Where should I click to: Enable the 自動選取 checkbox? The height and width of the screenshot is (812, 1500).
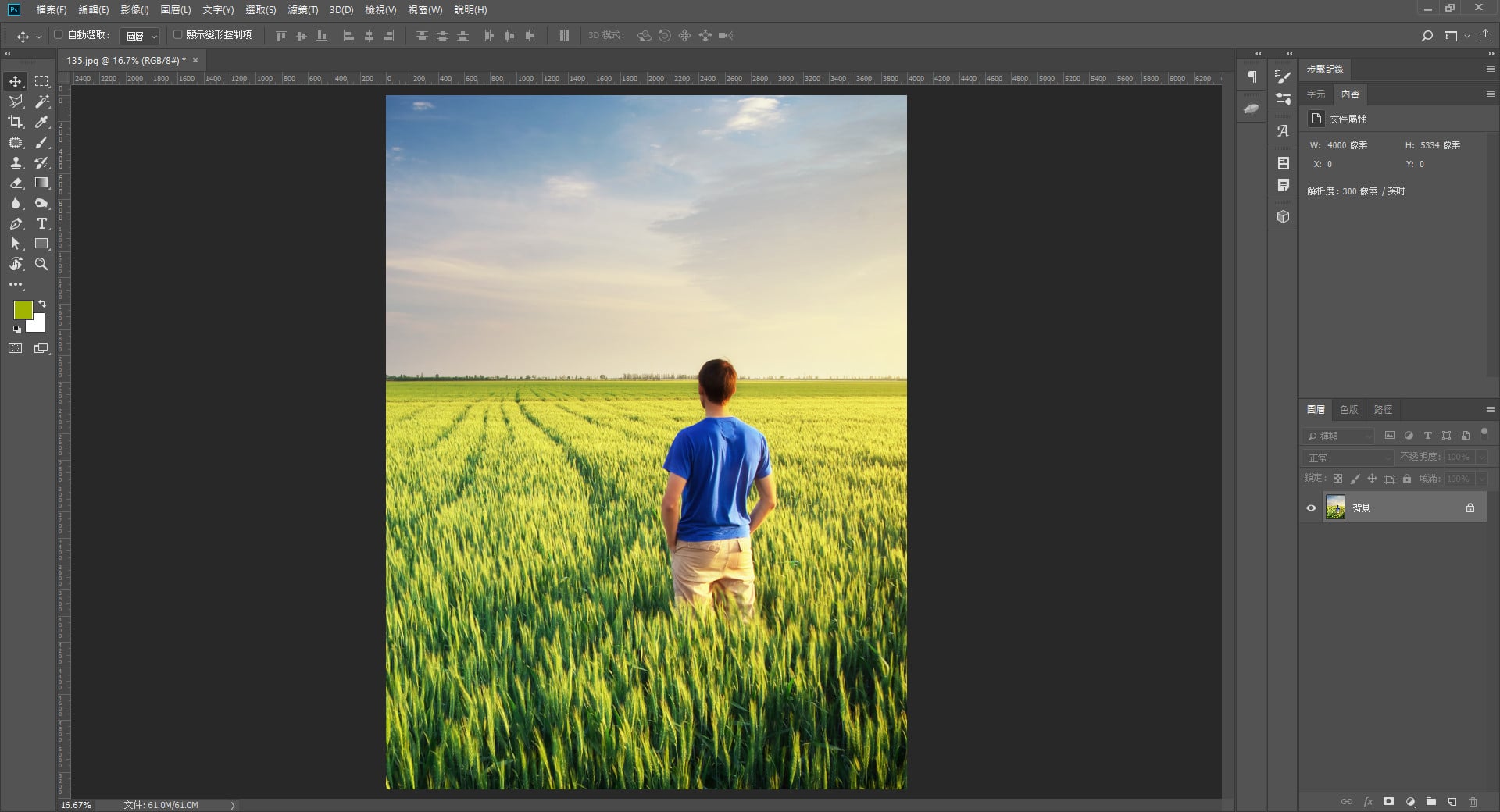[x=59, y=35]
